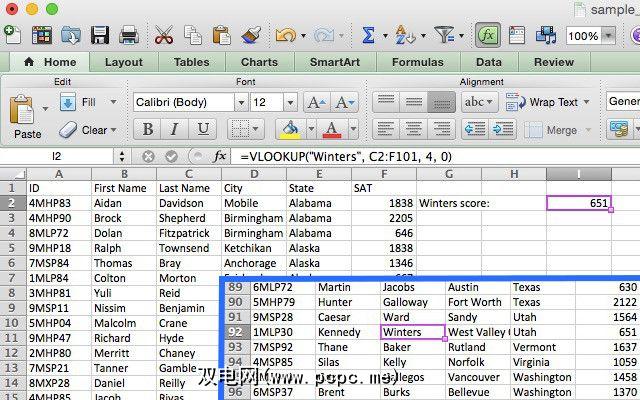The width and height of the screenshot is (640, 400).
Task: Click the AutoSum sigma icon
Action: [368, 36]
